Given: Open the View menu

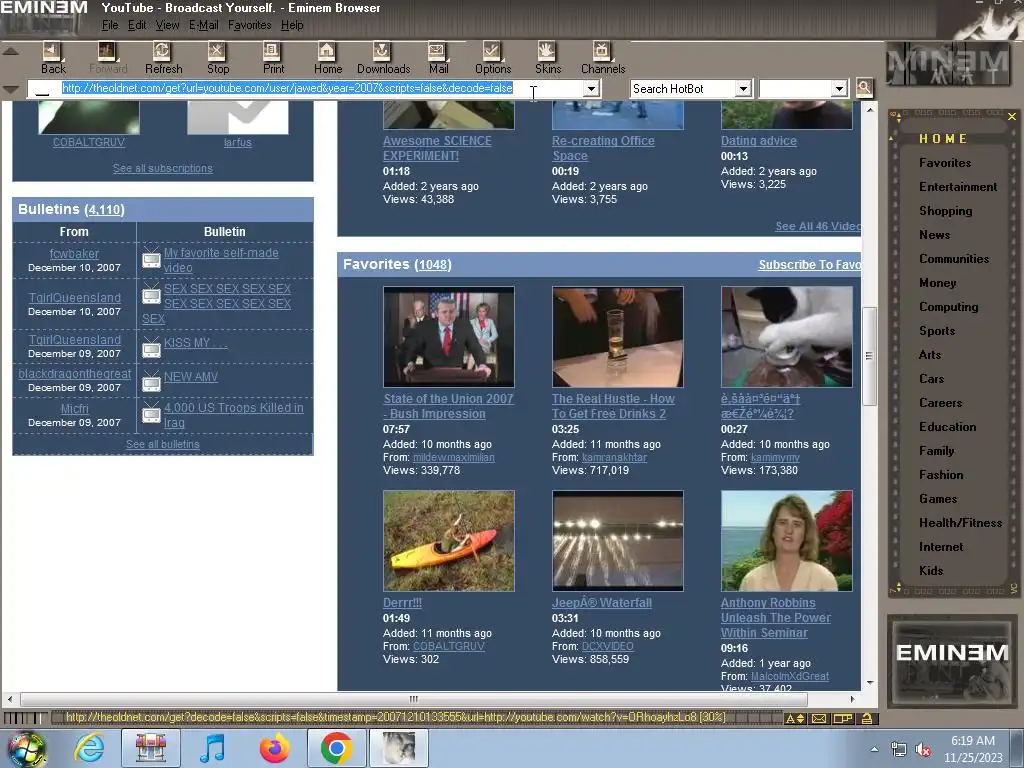Looking at the screenshot, I should tap(167, 25).
